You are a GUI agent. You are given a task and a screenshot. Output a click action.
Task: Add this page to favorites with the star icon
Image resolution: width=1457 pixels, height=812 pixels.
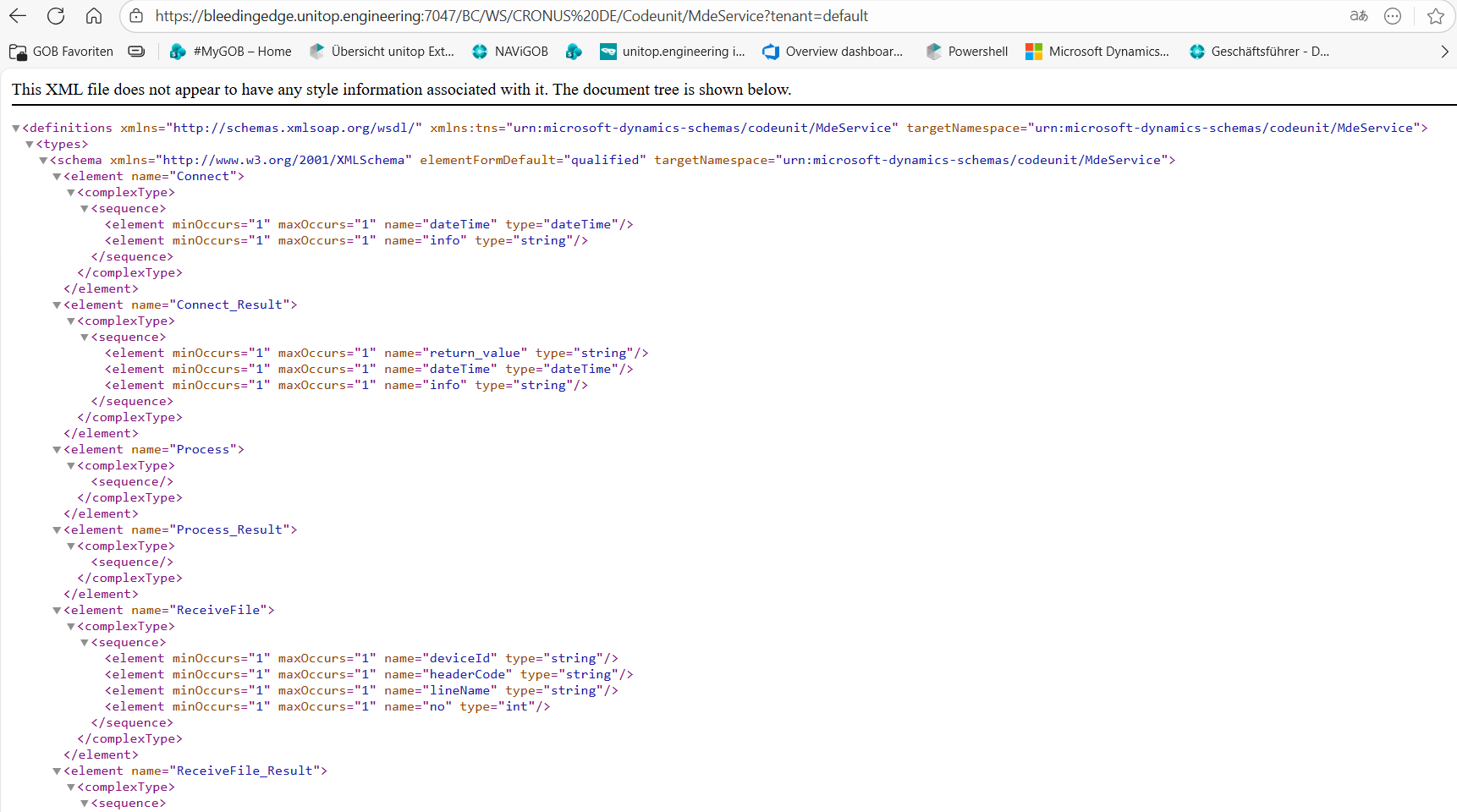[1435, 16]
